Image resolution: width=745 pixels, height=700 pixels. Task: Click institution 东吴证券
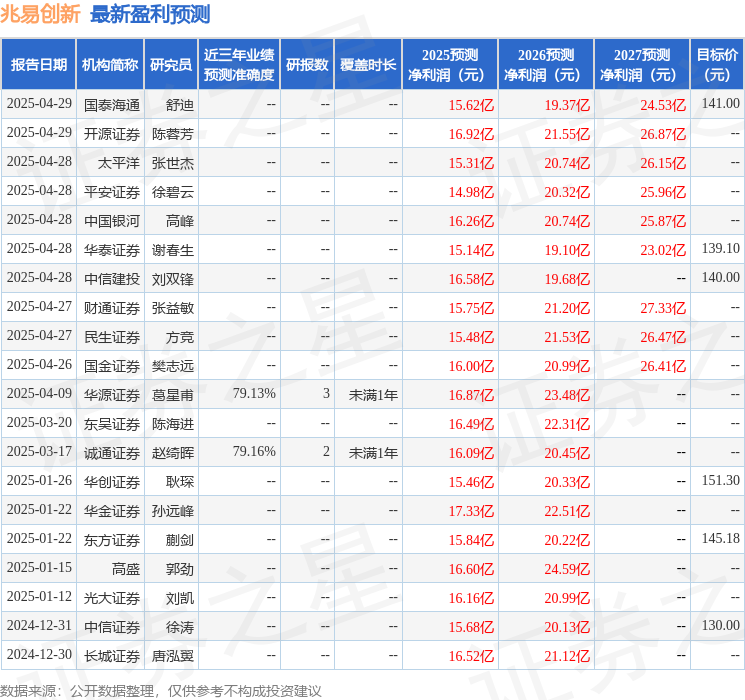pyautogui.click(x=112, y=424)
